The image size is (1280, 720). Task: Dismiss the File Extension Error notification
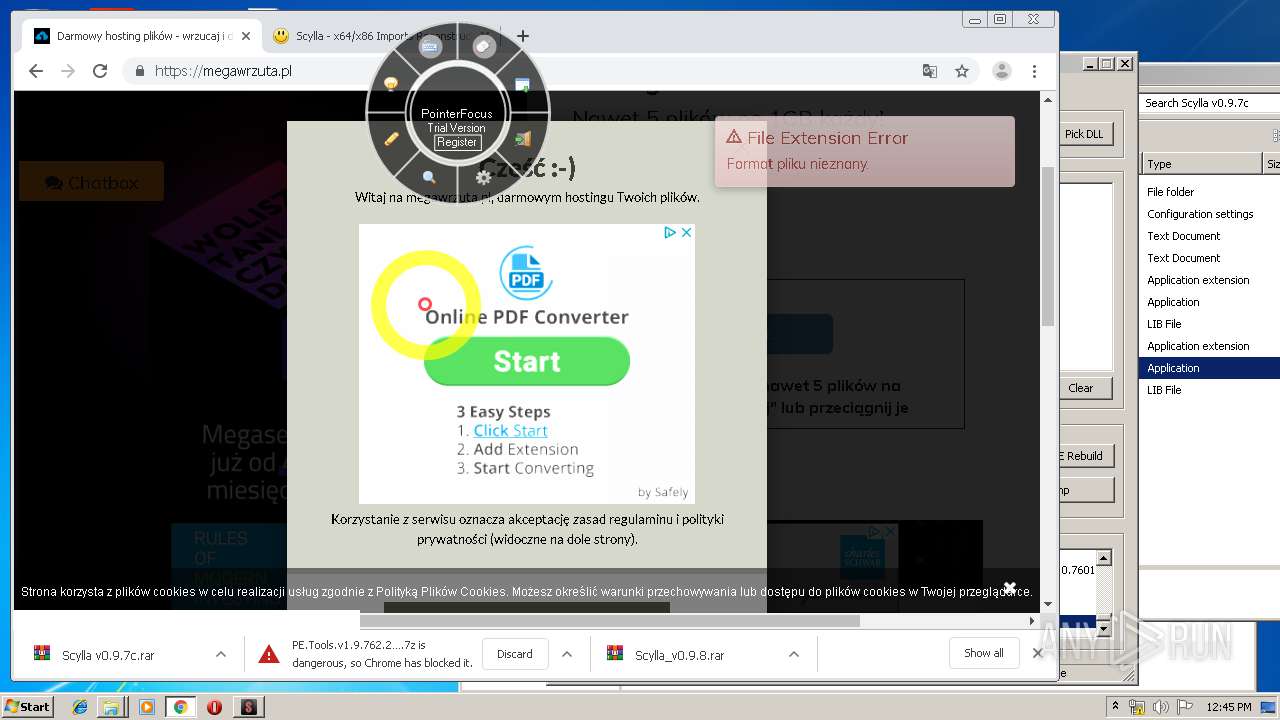tap(865, 151)
